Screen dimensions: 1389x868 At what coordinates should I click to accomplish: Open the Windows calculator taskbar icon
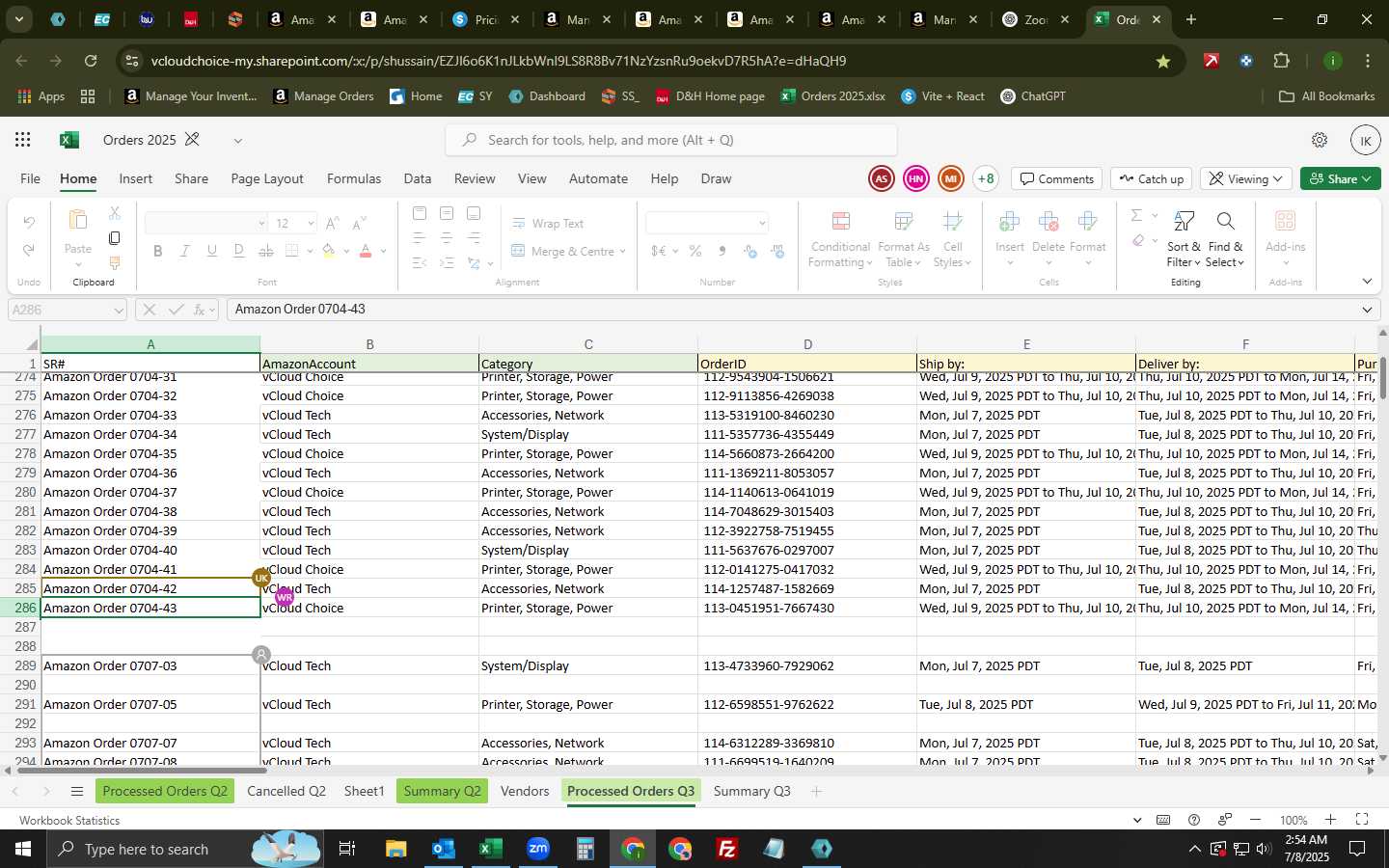[x=586, y=849]
